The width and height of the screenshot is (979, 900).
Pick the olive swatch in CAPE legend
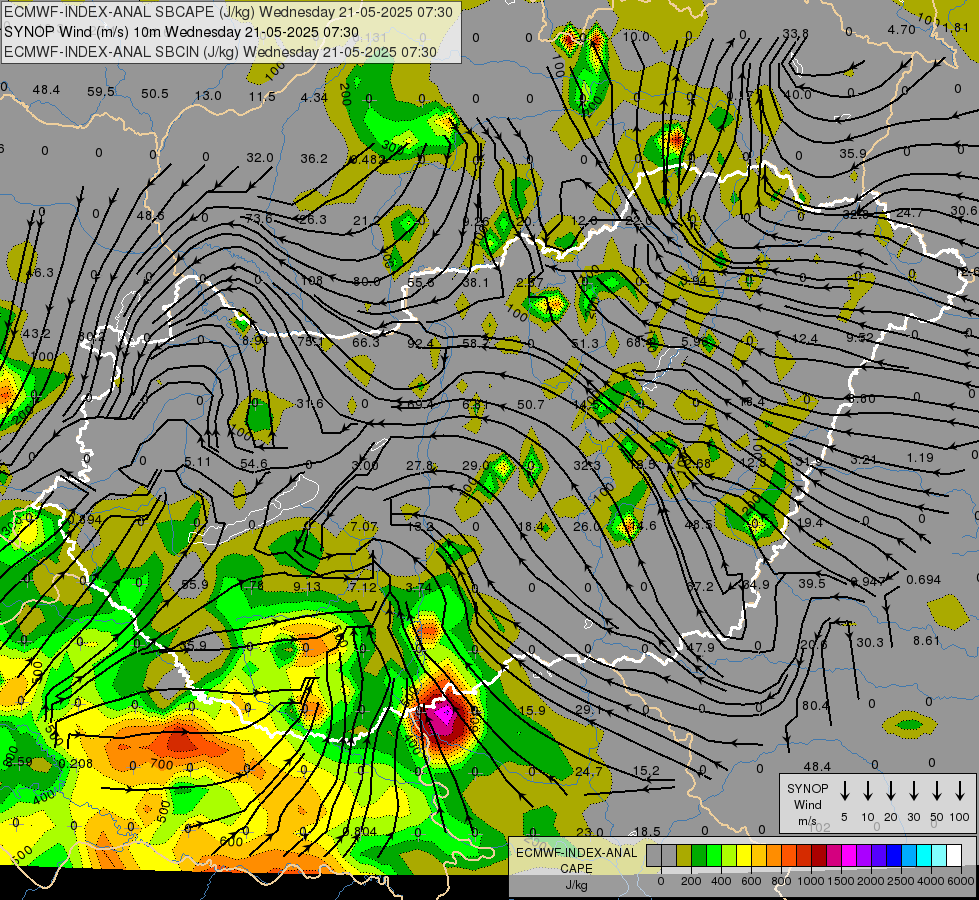[684, 856]
